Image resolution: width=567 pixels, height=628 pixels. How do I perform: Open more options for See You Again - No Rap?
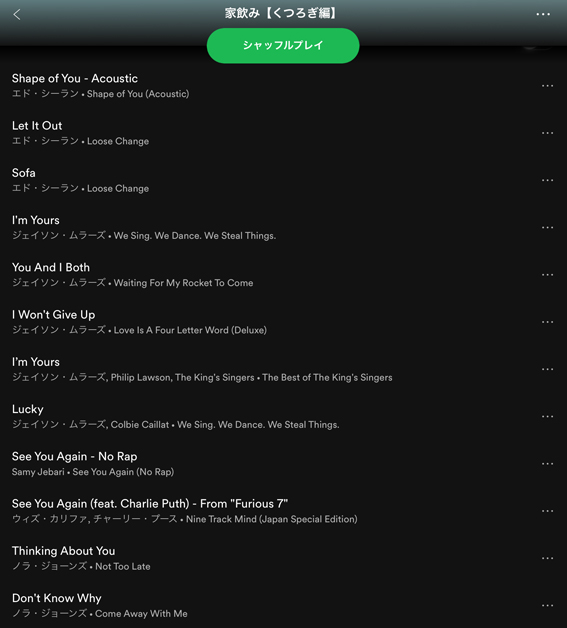point(547,464)
